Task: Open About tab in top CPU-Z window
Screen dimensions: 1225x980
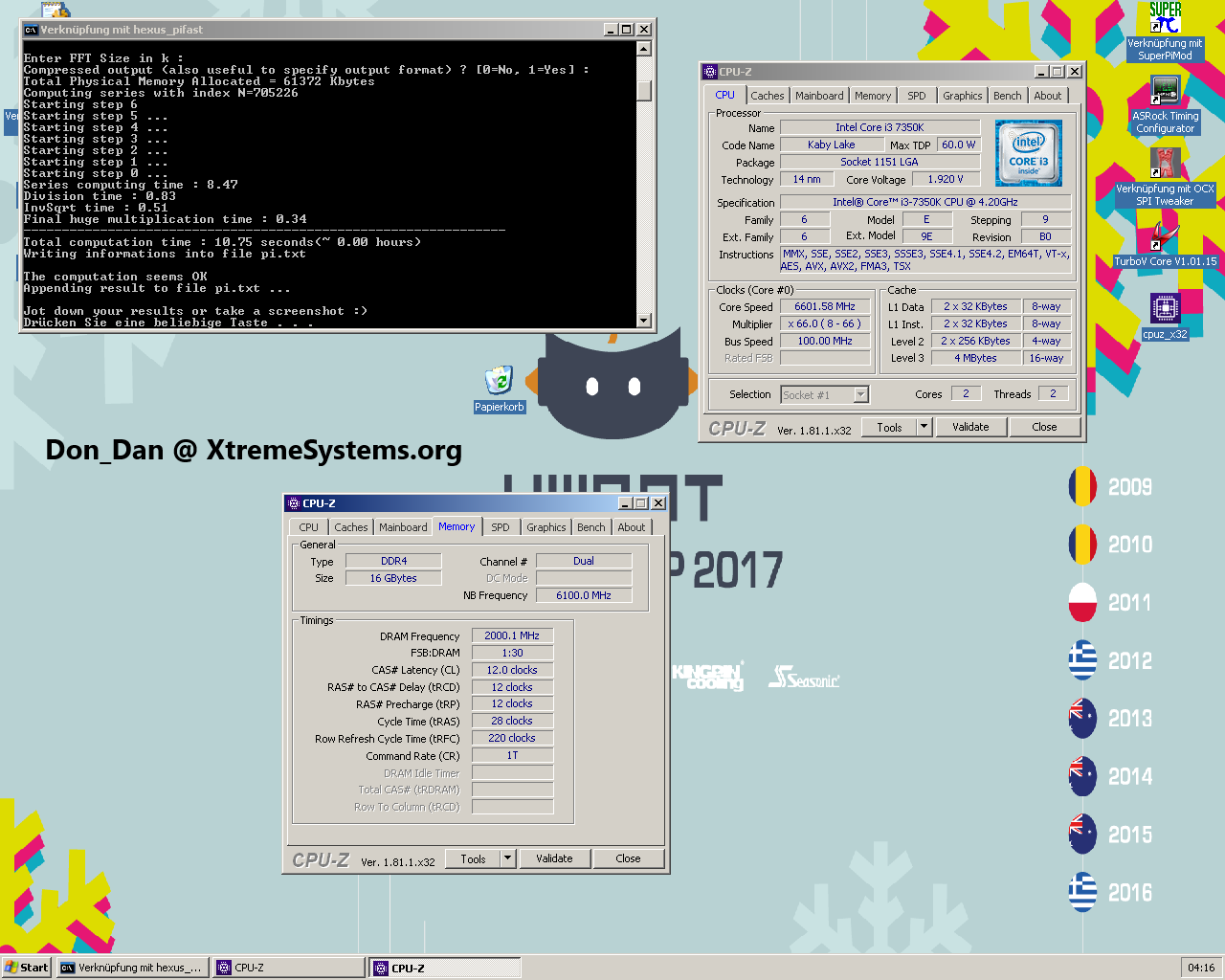Action: pos(1047,96)
